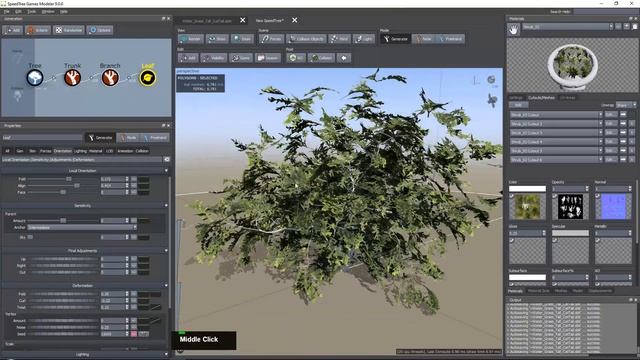This screenshot has height=360, width=640.
Task: Click the arrow button in Post group
Action: pyautogui.click(x=344, y=58)
